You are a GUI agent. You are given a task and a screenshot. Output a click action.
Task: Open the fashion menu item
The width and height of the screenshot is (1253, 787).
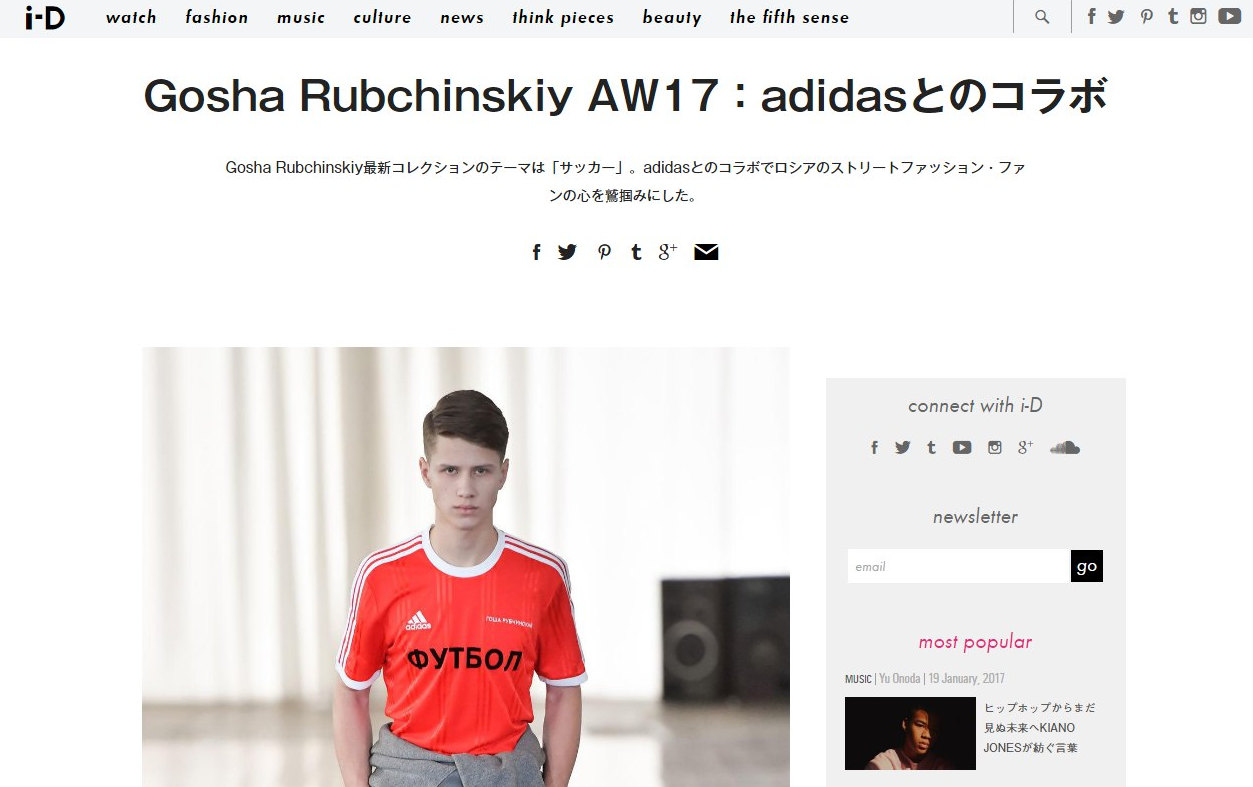(217, 17)
